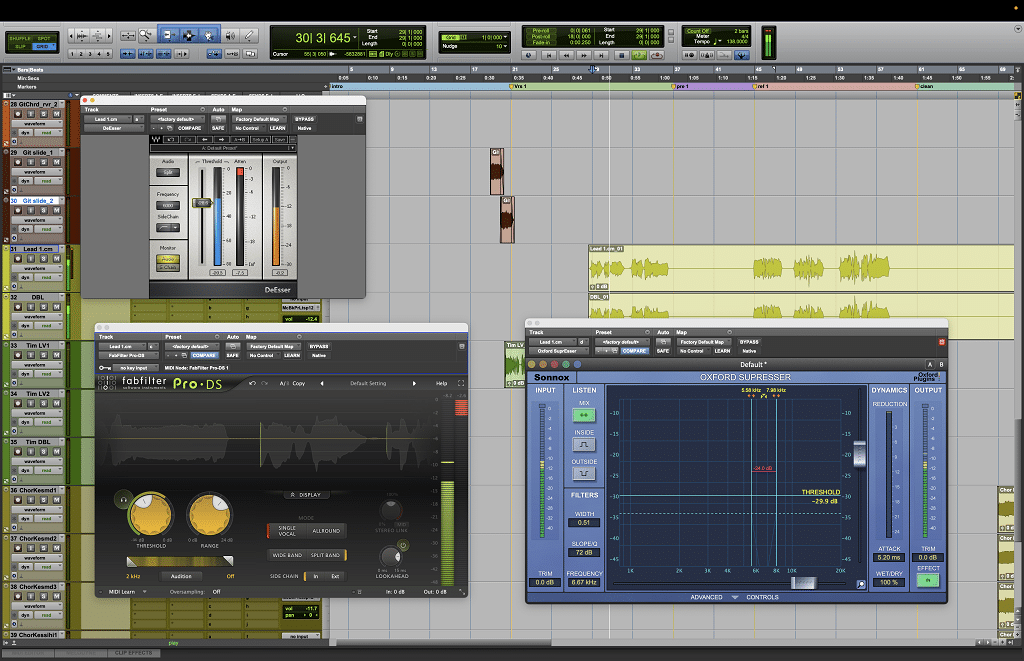Toggle Grid edit mode

pyautogui.click(x=44, y=46)
